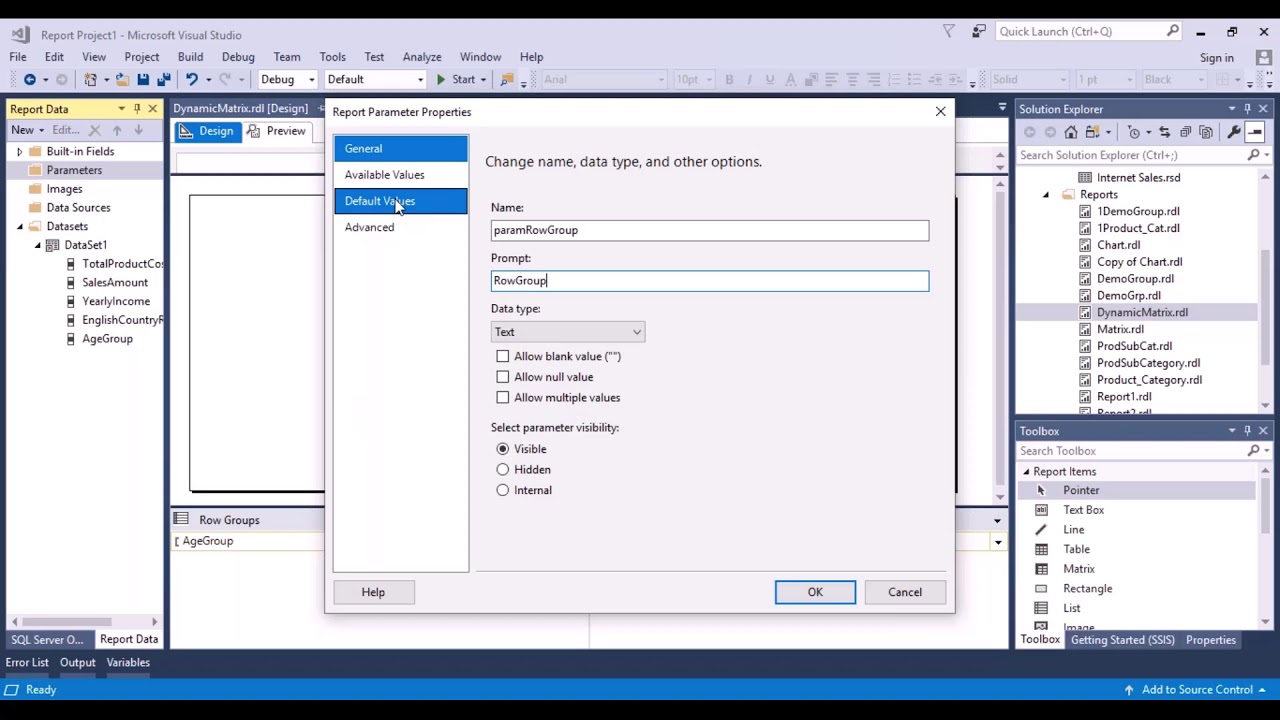Click the Save toolbar icon
The height and width of the screenshot is (720, 1280).
(143, 79)
